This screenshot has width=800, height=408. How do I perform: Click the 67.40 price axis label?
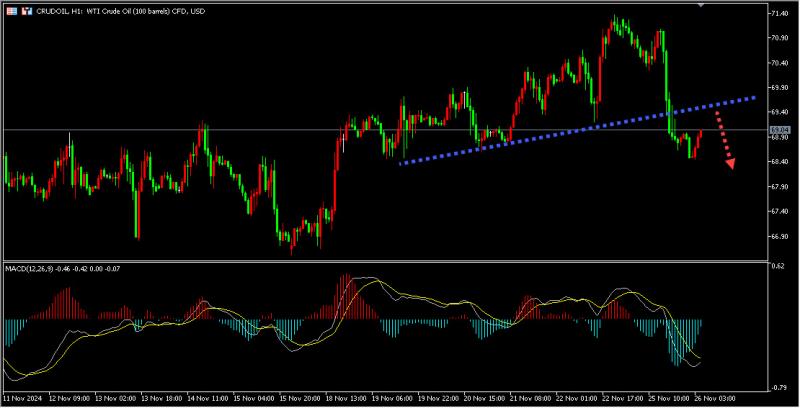tap(779, 211)
